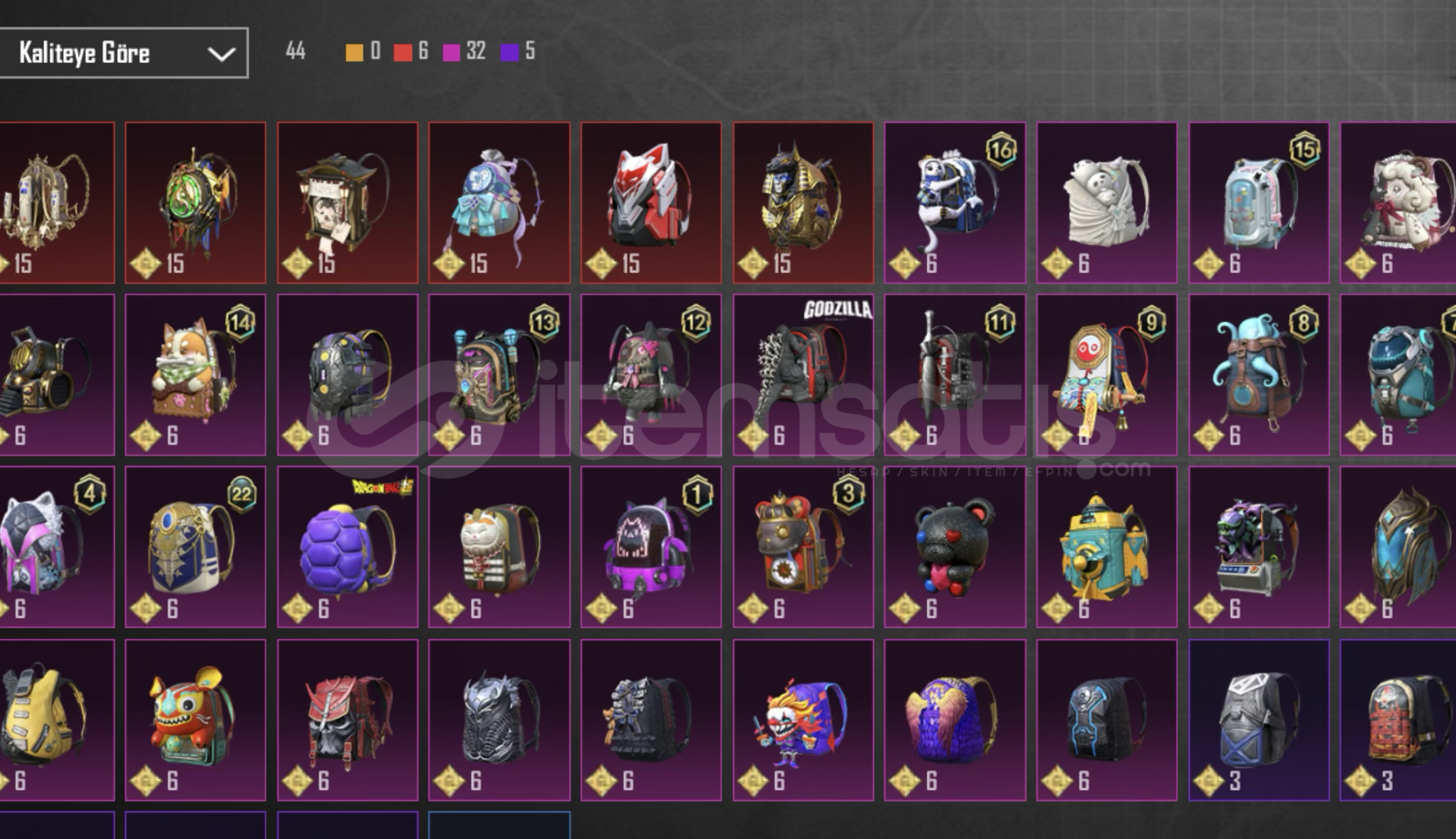Select the blue octopus backpack numbered 8
The image size is (1456, 839).
click(1259, 374)
